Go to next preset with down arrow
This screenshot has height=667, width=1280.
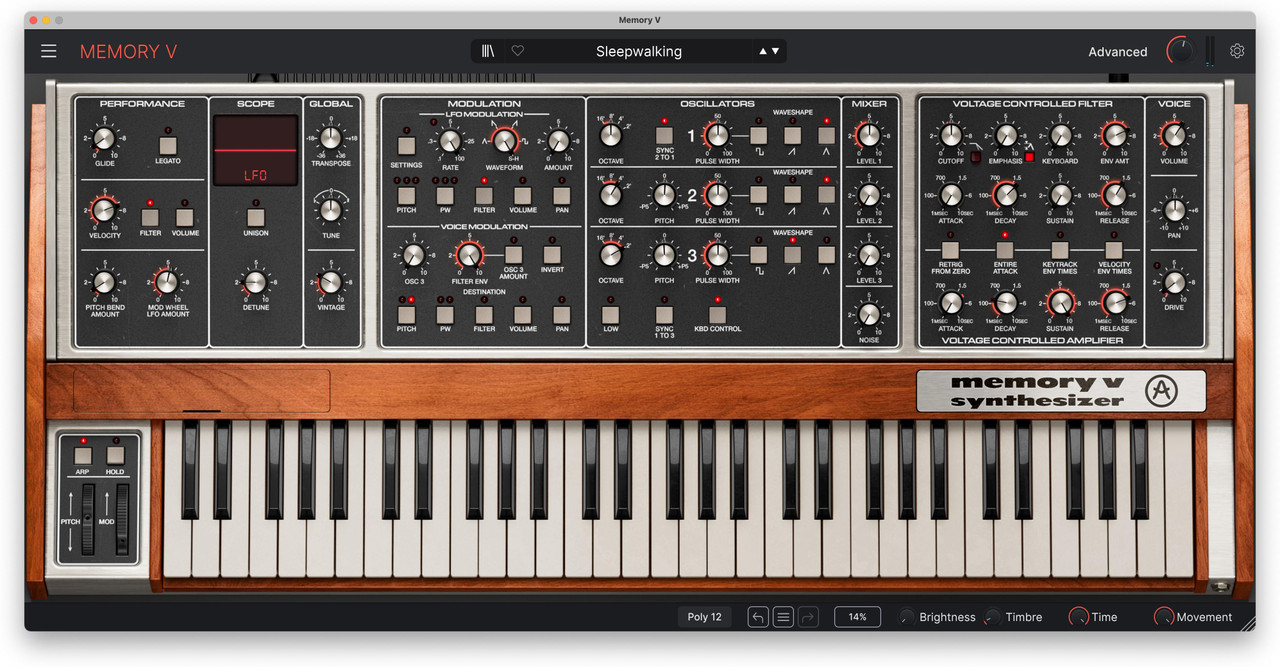(x=776, y=51)
